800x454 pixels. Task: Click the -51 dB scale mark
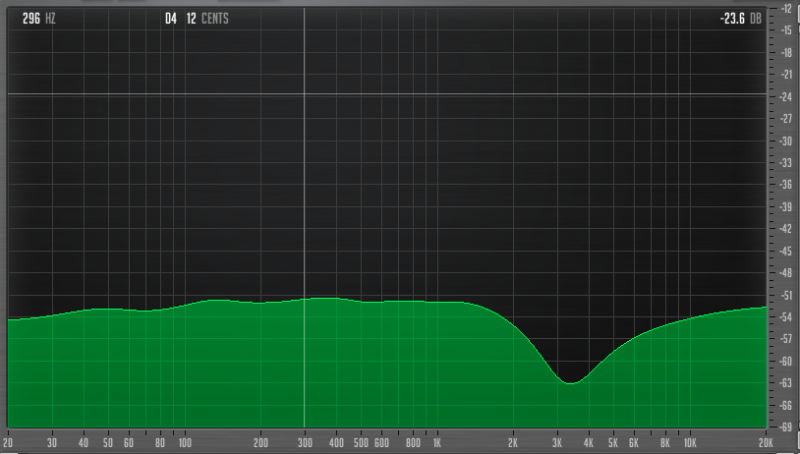click(x=785, y=295)
